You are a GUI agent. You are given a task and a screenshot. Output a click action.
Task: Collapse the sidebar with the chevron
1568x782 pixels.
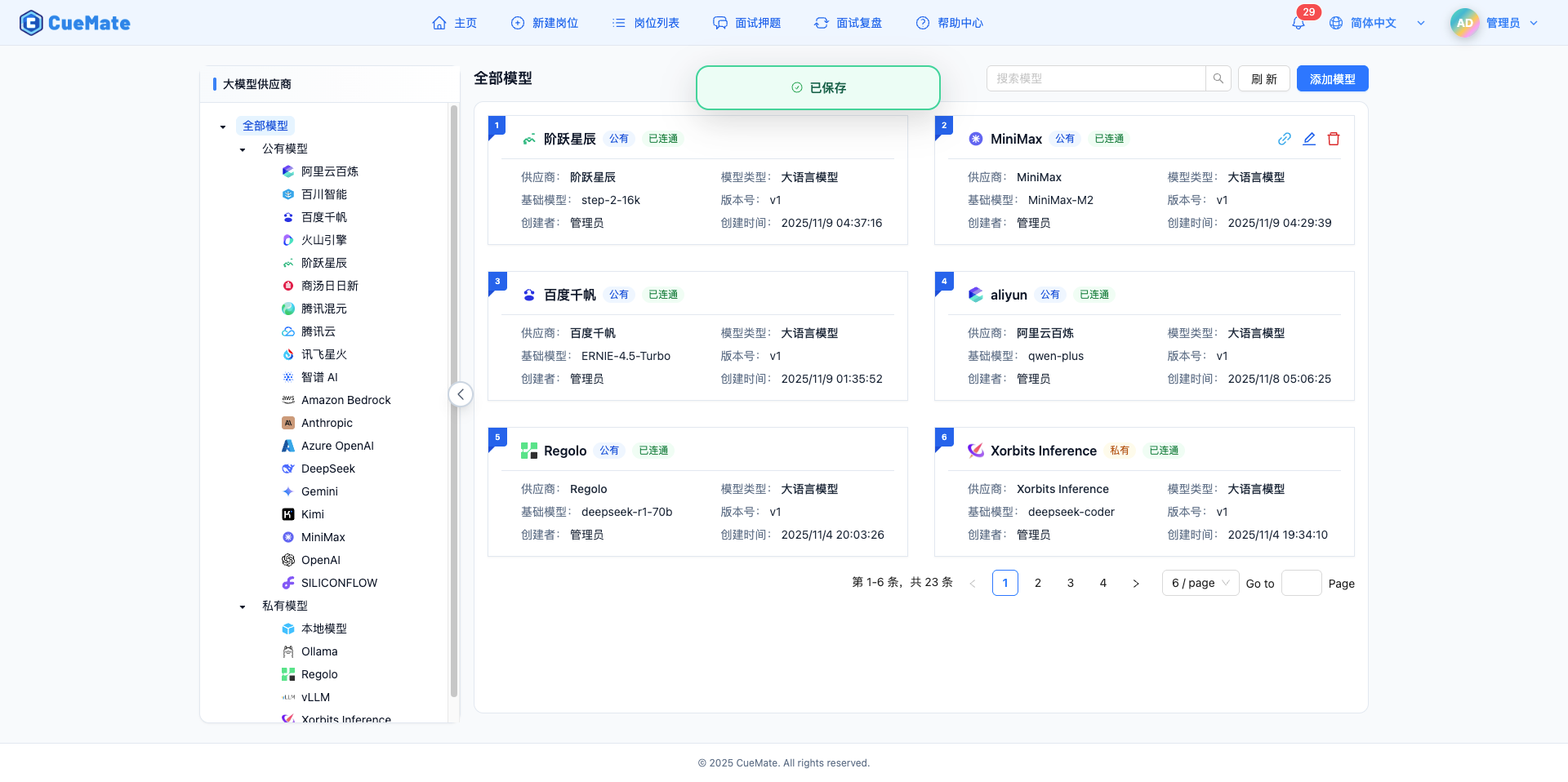click(461, 394)
